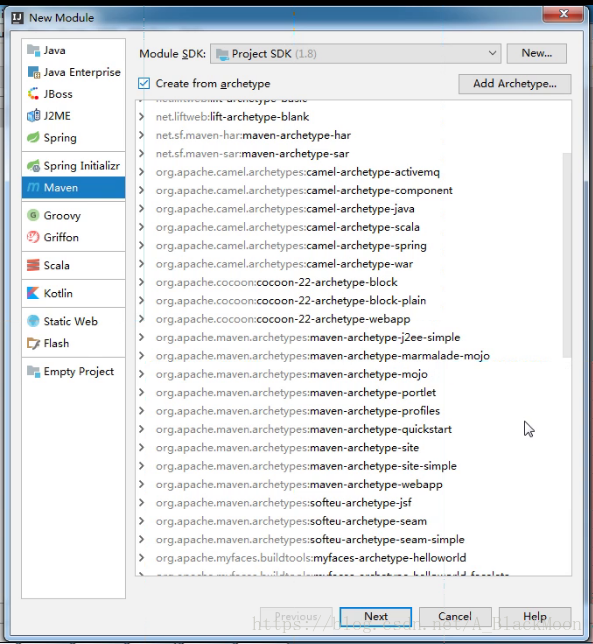
Task: Click the New... SDK button
Action: pos(537,53)
